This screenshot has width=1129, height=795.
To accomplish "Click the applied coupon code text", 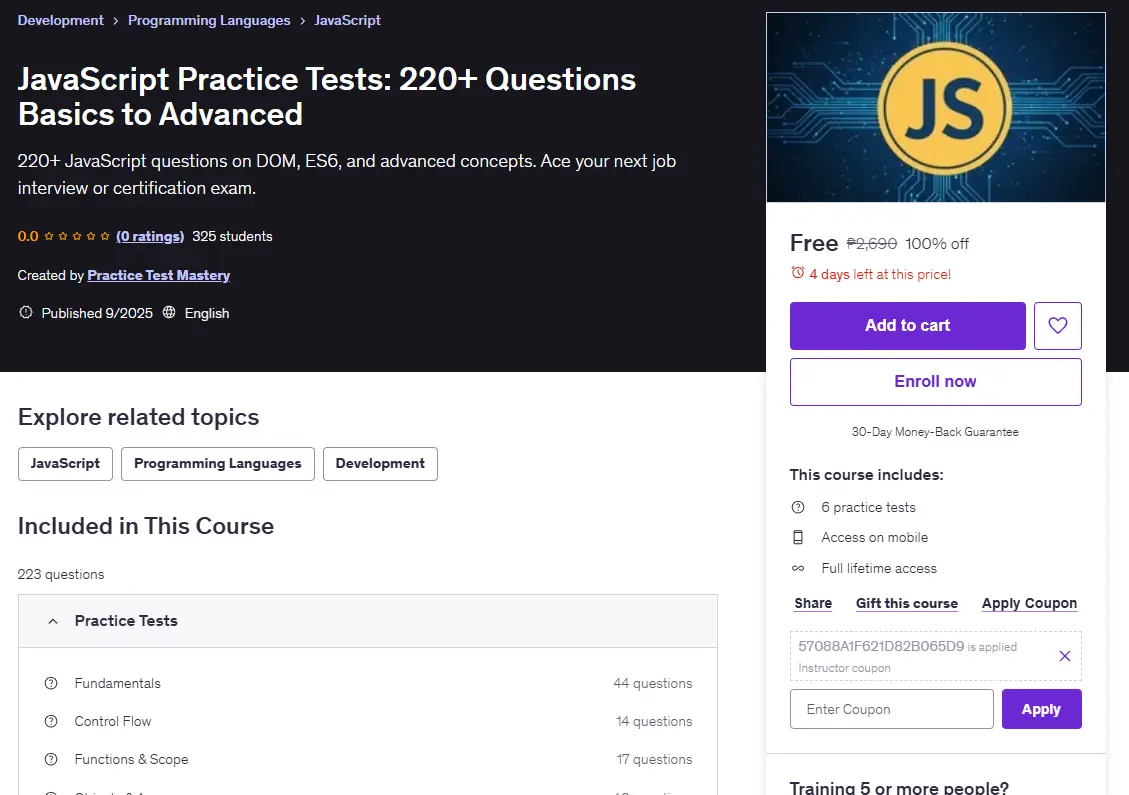I will point(881,646).
